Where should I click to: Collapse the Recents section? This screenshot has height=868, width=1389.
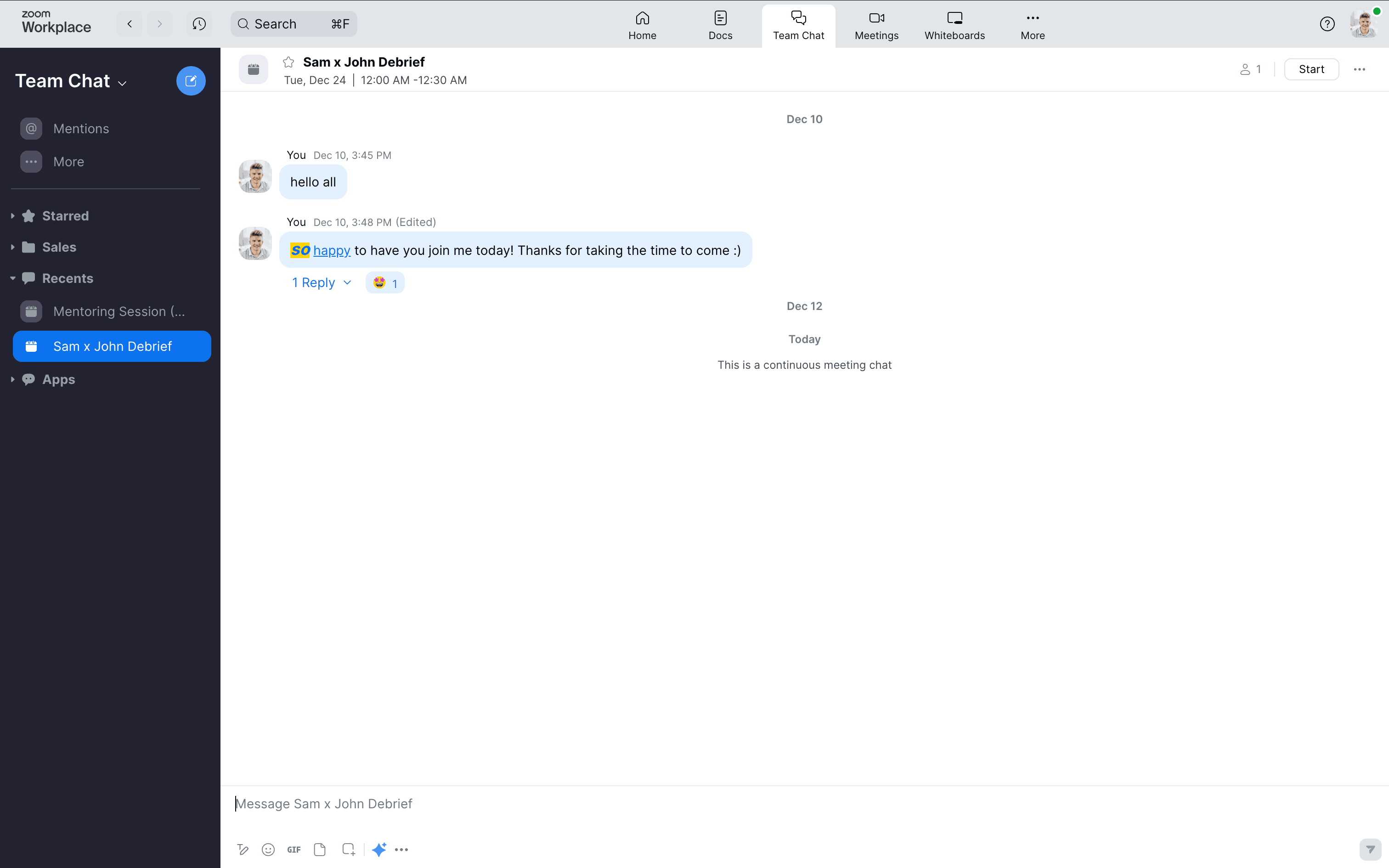tap(12, 278)
